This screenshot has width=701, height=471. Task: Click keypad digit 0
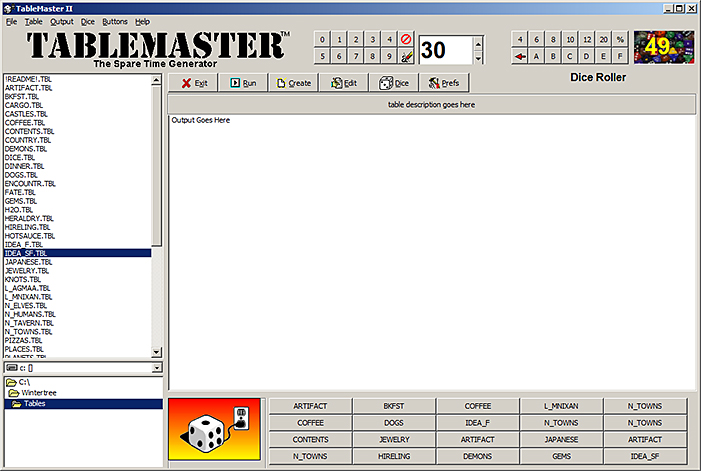(322, 39)
